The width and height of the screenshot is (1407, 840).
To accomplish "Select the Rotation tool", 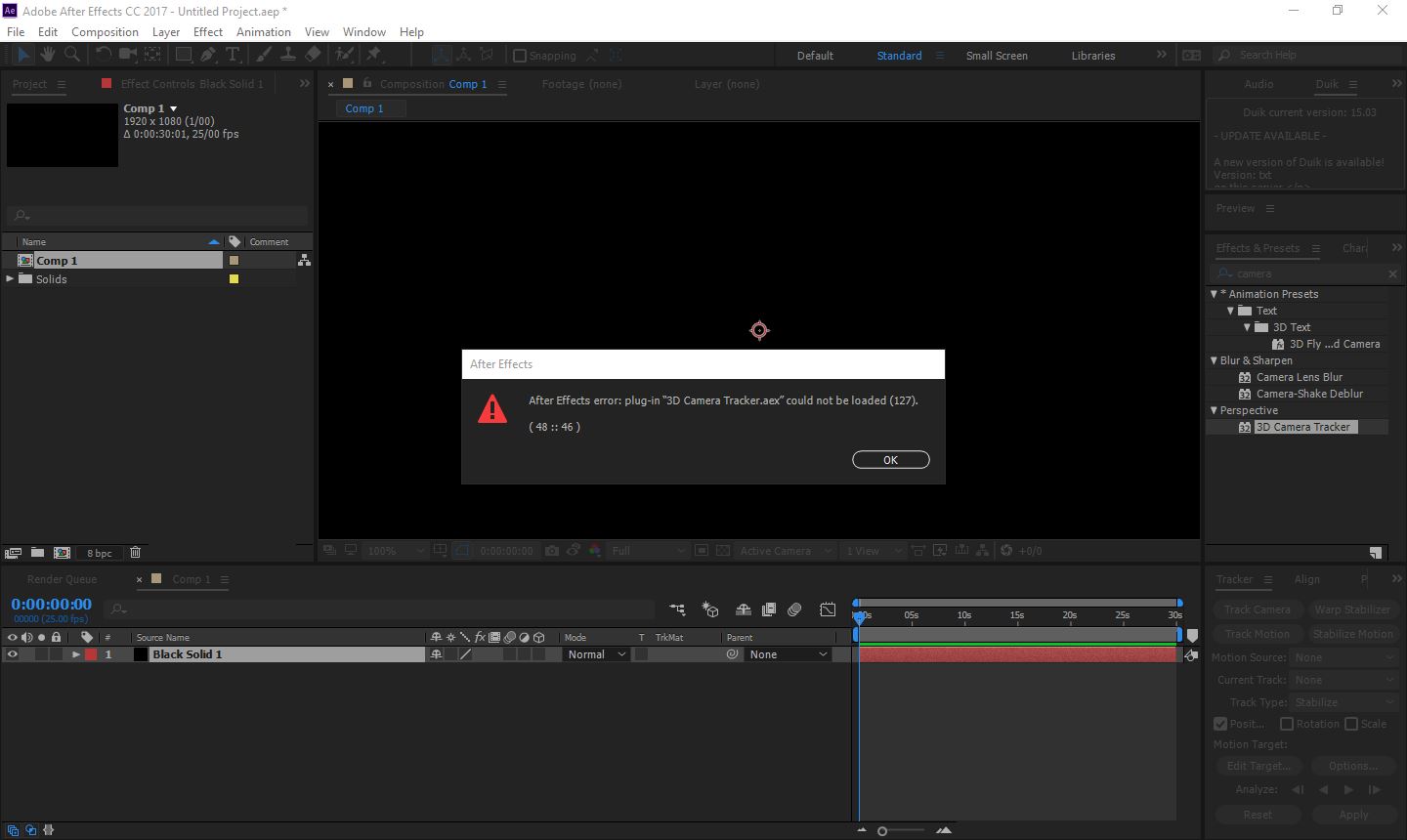I will coord(104,55).
